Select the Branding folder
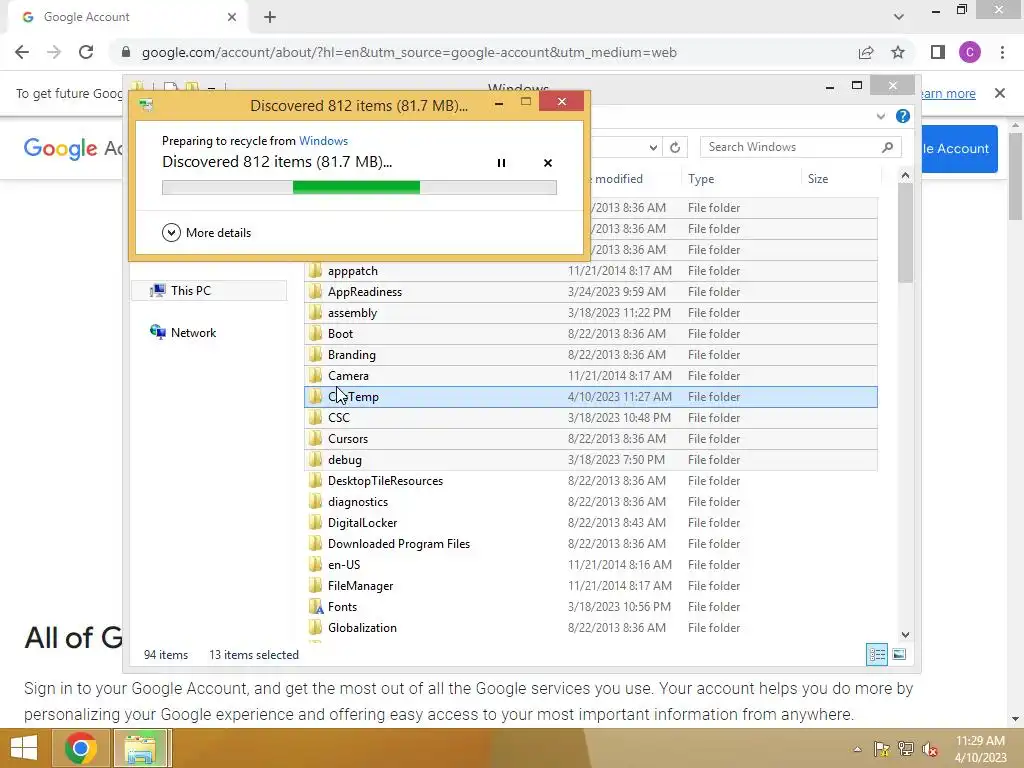1024x768 pixels. pyautogui.click(x=590, y=355)
